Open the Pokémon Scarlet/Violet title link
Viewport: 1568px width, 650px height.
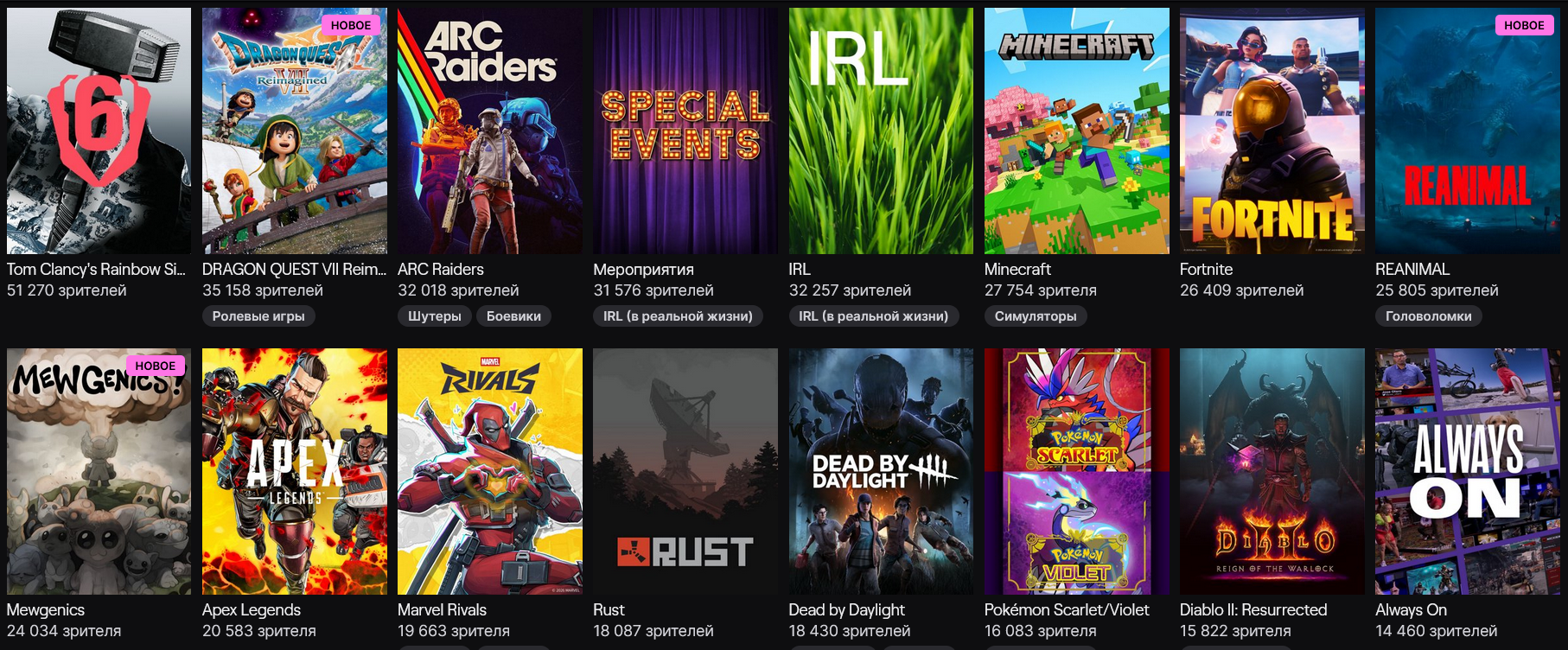coord(1067,609)
